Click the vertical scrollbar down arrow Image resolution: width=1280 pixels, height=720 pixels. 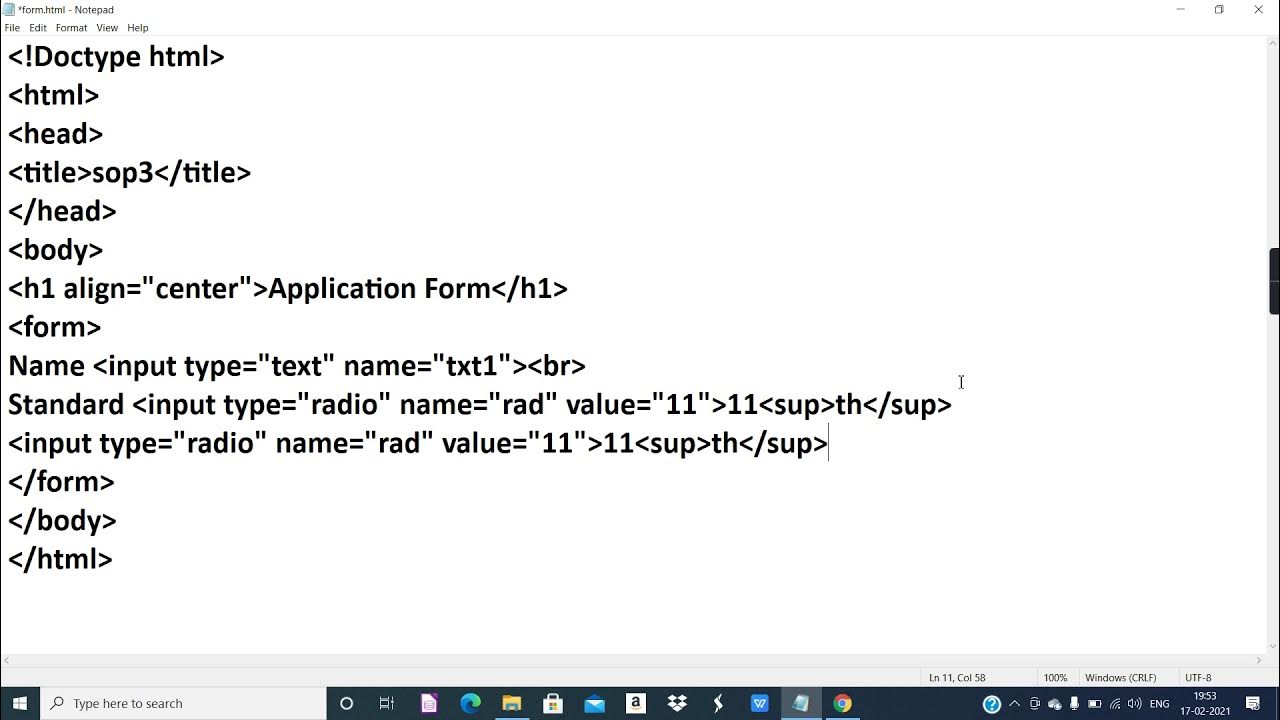(1272, 647)
